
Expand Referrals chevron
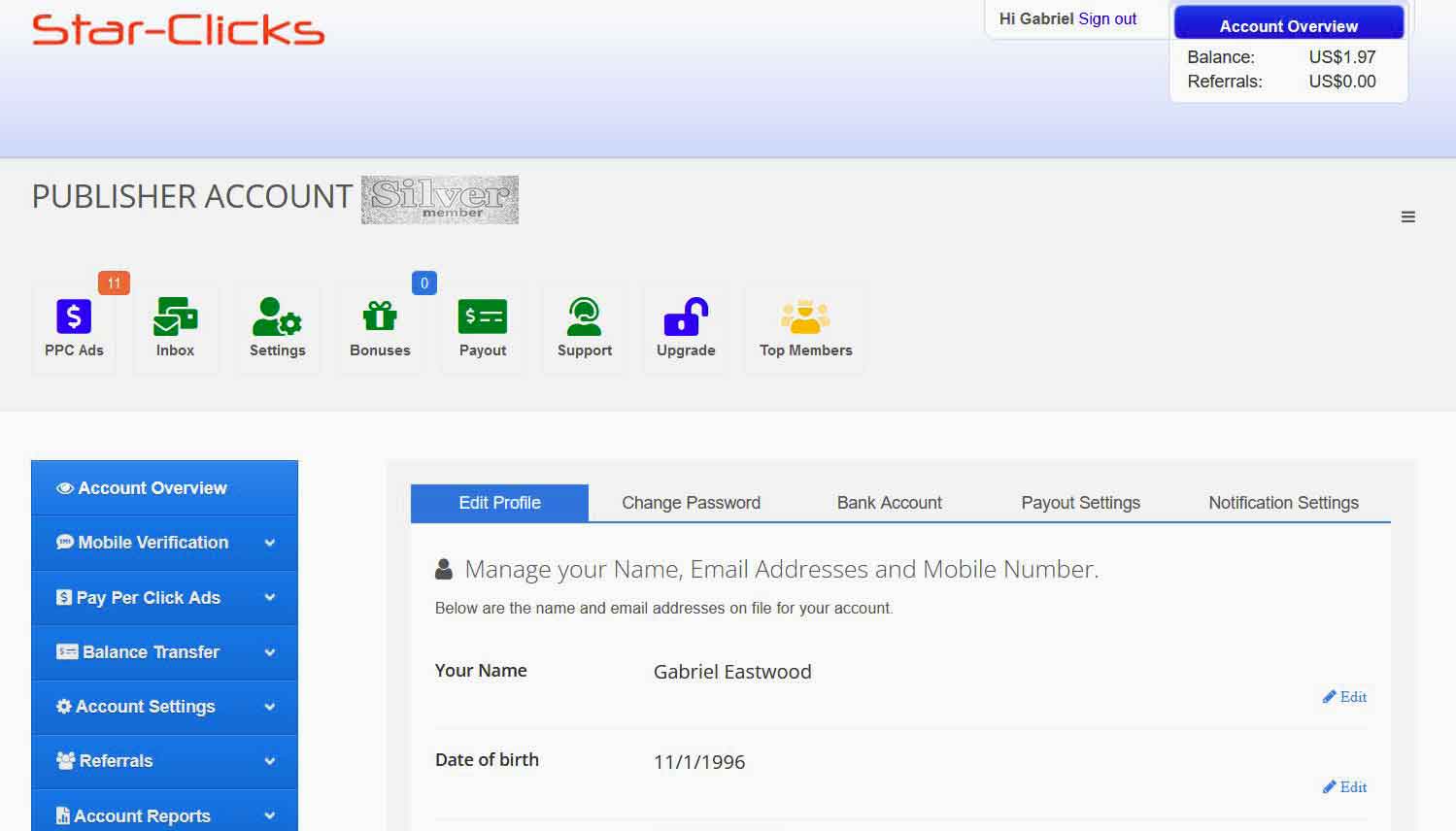270,761
